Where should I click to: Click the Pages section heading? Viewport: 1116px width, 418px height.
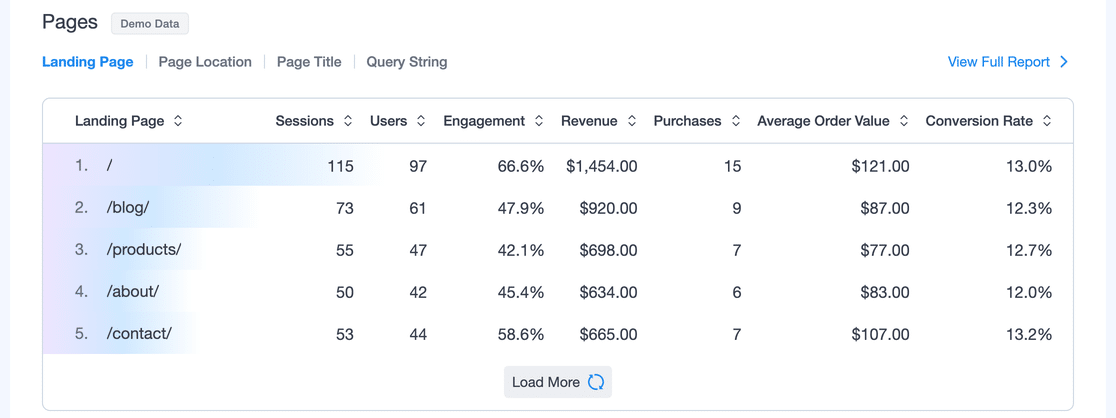pos(70,23)
